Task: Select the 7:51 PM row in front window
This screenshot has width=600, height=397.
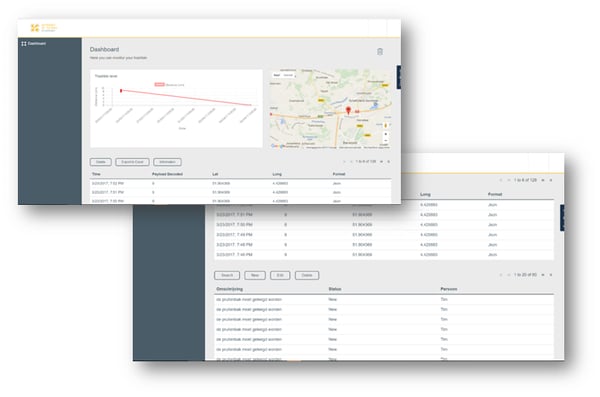Action: [x=240, y=192]
